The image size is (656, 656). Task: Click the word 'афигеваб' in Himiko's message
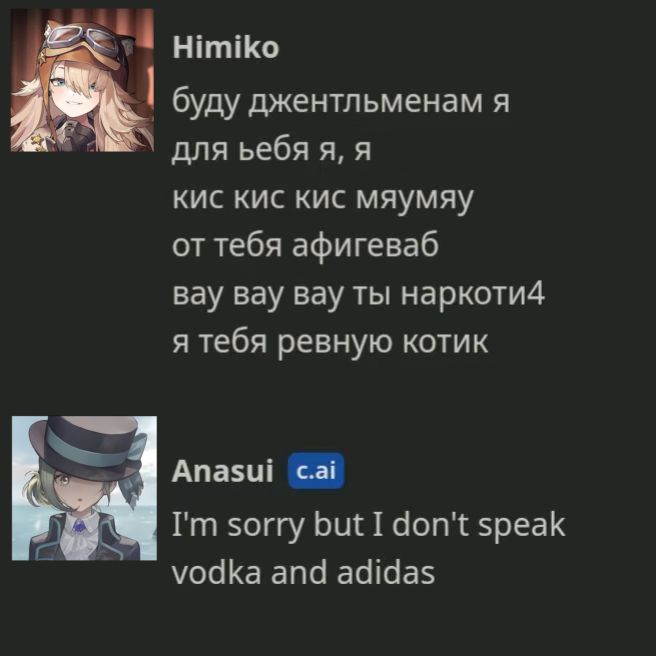tap(365, 246)
